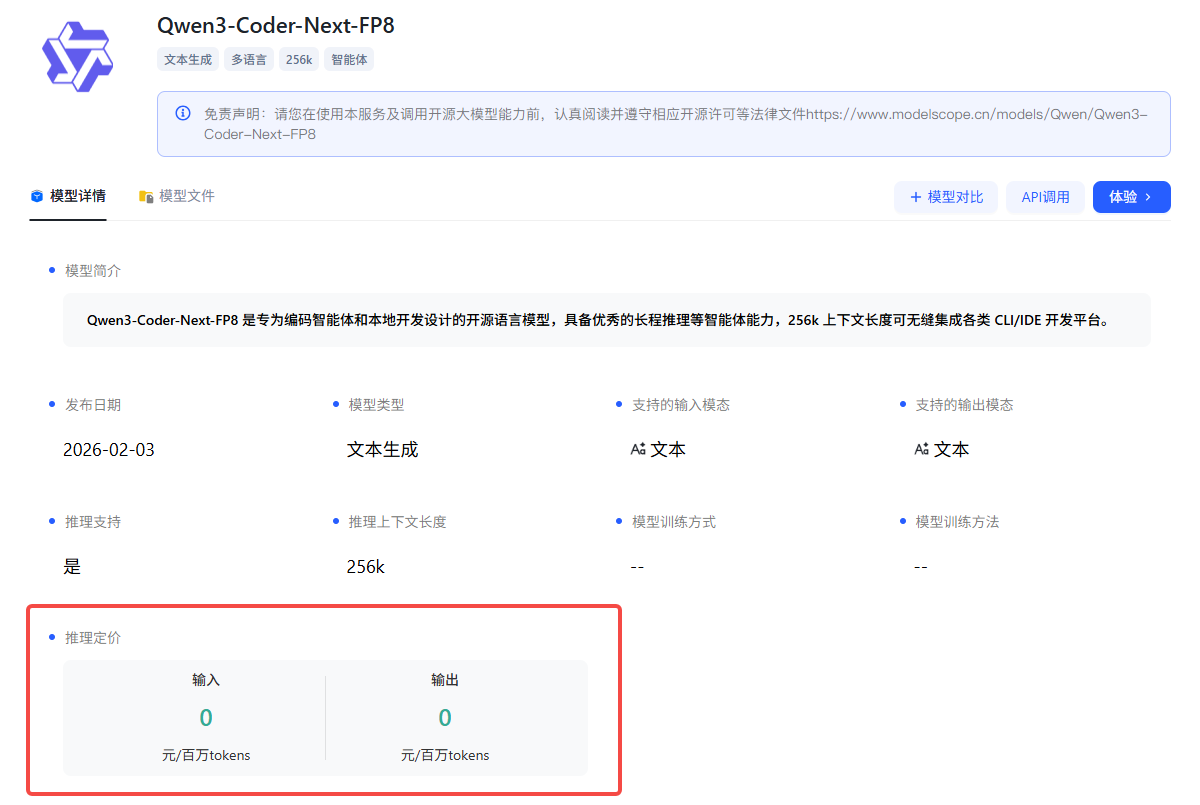This screenshot has height=805, width=1200.
Task: Click the Qwen model logo icon
Action: (x=77, y=57)
